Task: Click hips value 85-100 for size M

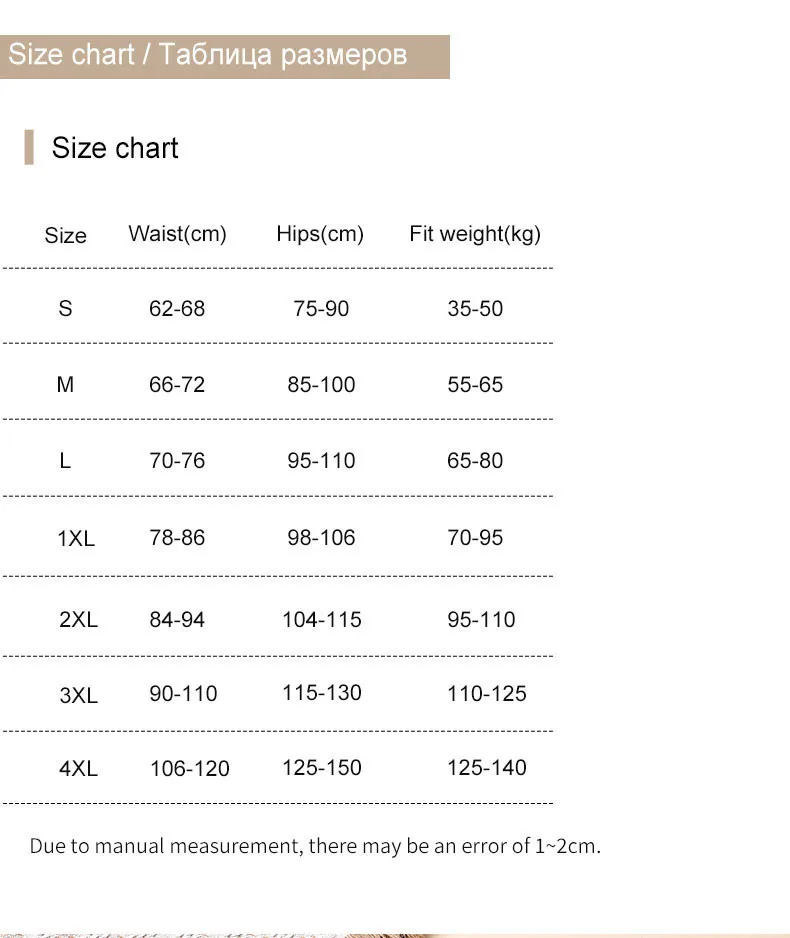Action: click(321, 385)
